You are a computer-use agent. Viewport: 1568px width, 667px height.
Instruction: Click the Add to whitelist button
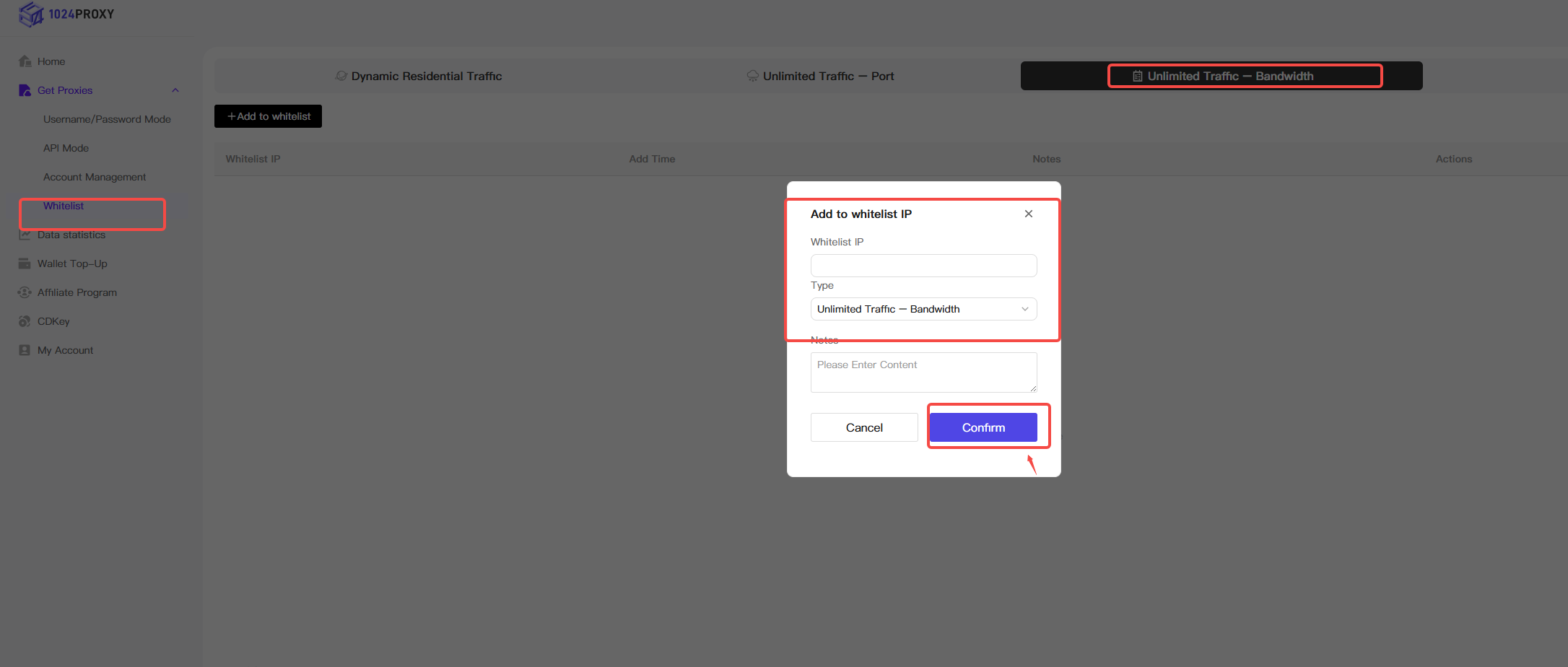(x=268, y=116)
